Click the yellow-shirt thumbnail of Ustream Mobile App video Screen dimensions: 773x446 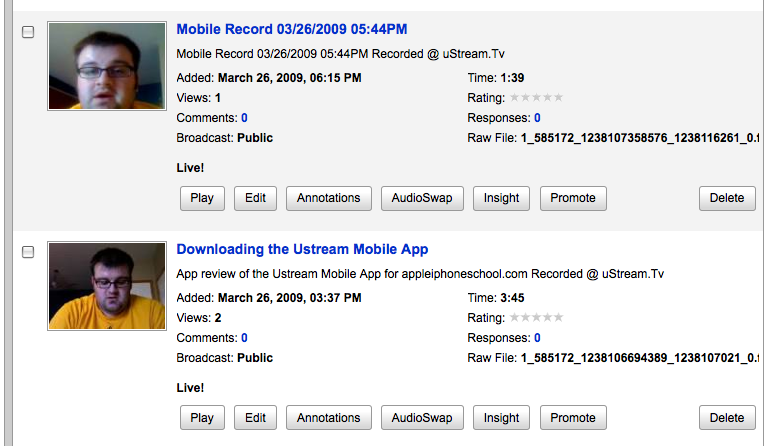point(106,286)
